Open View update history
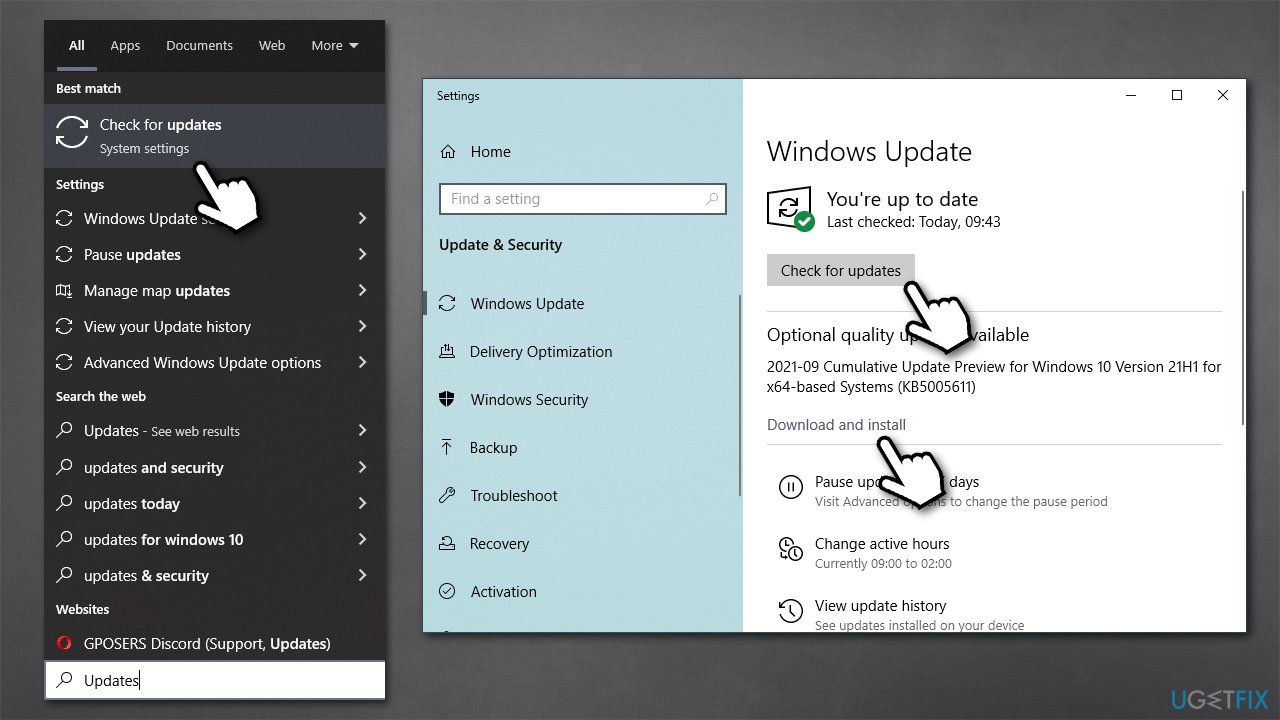 click(x=880, y=605)
